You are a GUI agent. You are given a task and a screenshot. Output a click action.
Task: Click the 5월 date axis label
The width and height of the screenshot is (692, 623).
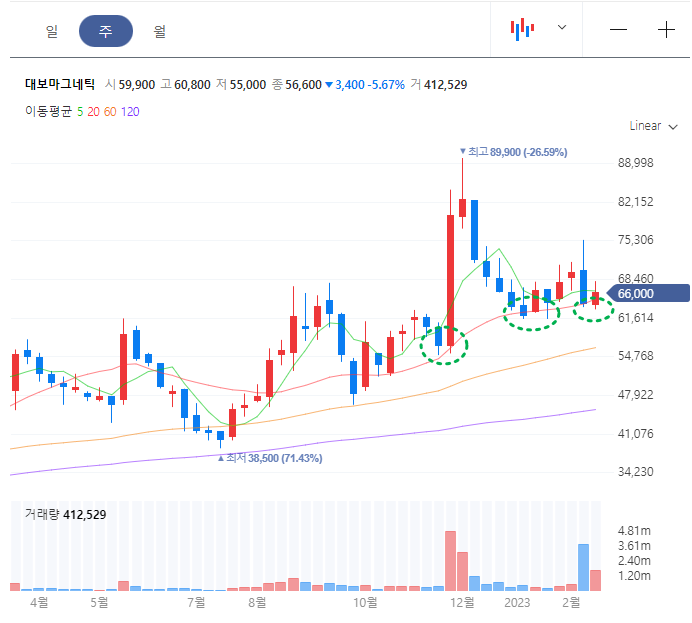[x=99, y=602]
